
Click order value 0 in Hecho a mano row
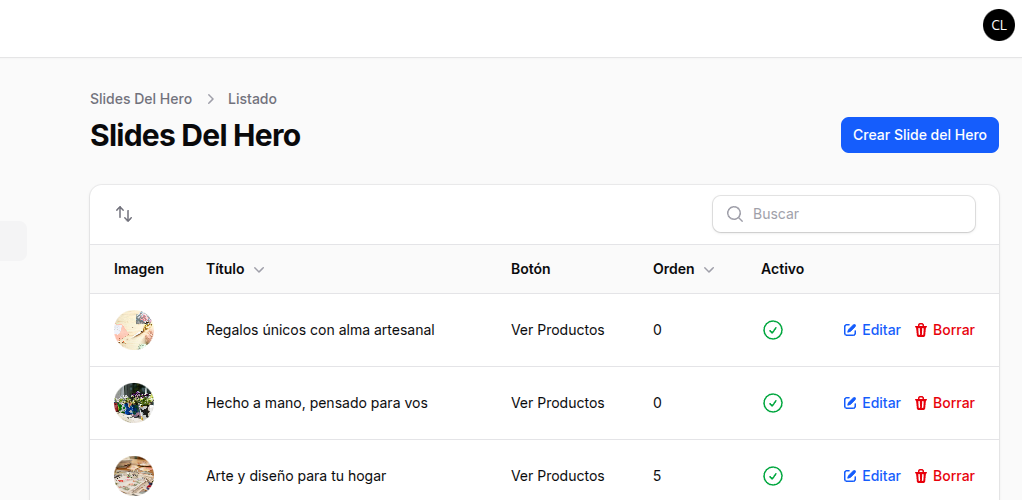click(x=657, y=403)
